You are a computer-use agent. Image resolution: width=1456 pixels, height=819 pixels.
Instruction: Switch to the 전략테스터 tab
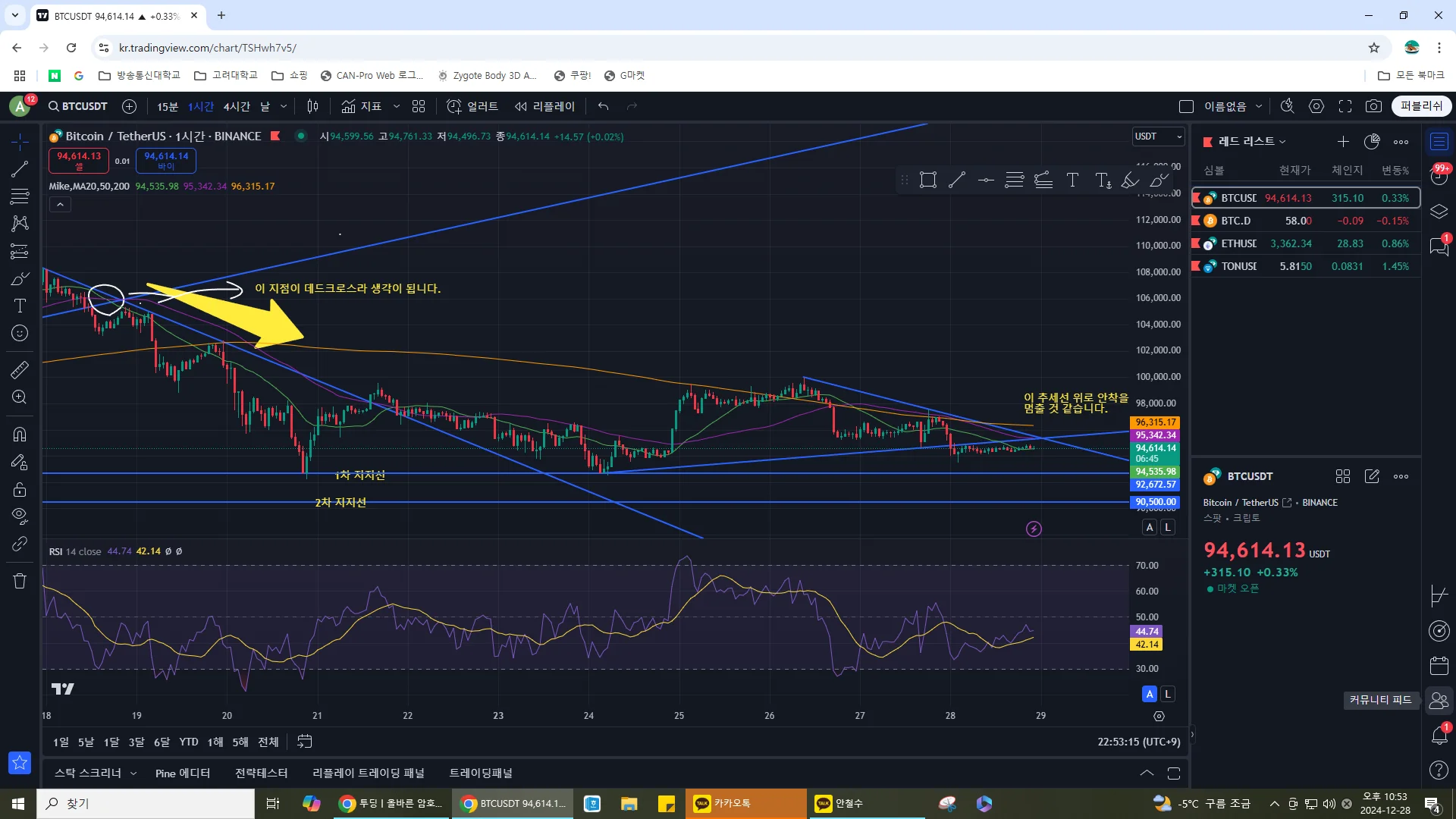pyautogui.click(x=261, y=773)
